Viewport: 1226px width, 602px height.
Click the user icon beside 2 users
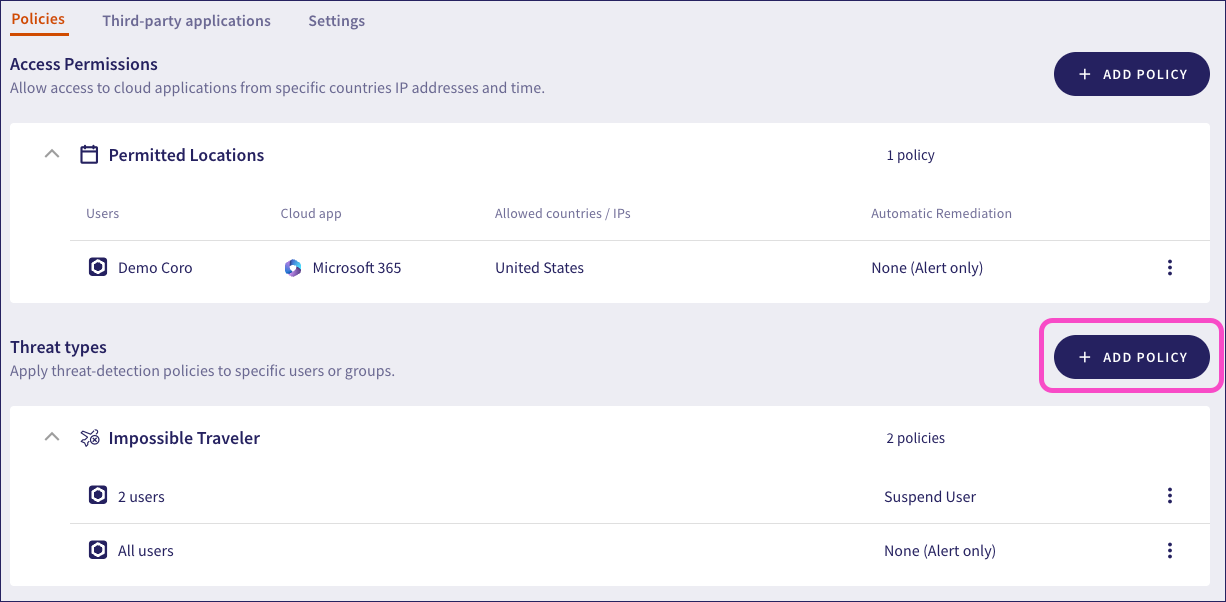pos(97,495)
